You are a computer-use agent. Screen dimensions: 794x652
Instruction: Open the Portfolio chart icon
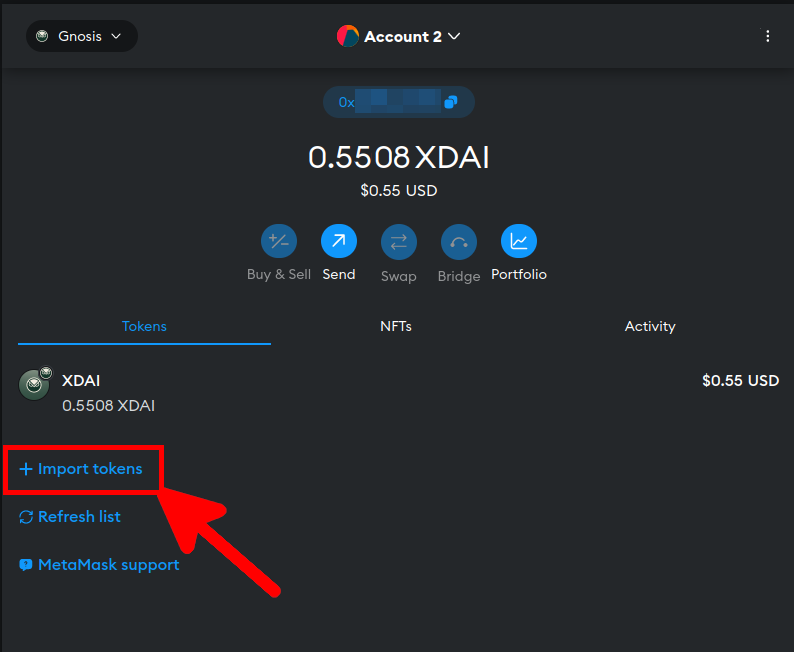(519, 241)
